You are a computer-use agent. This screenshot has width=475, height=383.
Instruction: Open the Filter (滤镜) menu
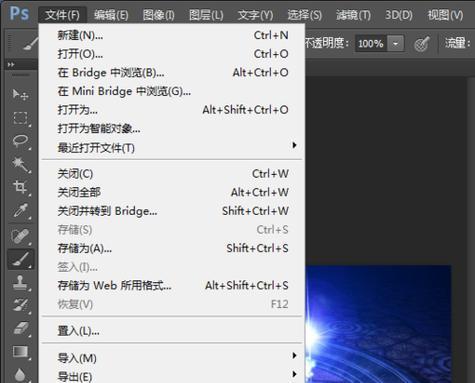point(353,15)
